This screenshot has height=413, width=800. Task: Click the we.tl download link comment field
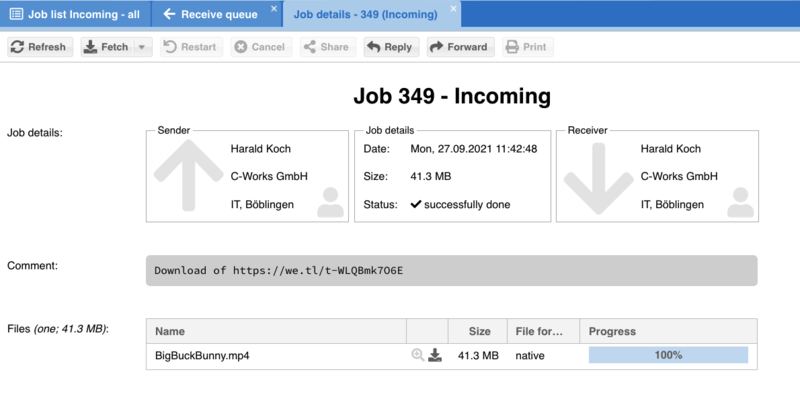451,271
